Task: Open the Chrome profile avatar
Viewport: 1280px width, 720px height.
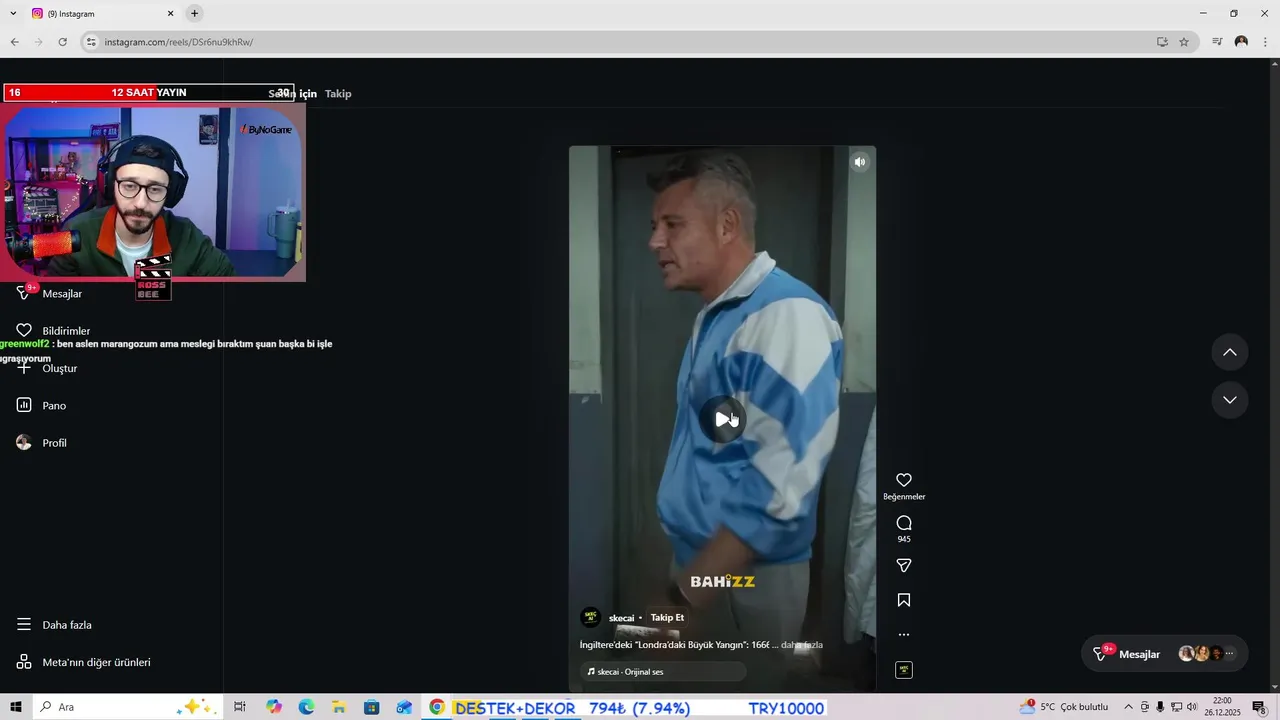Action: click(1241, 42)
